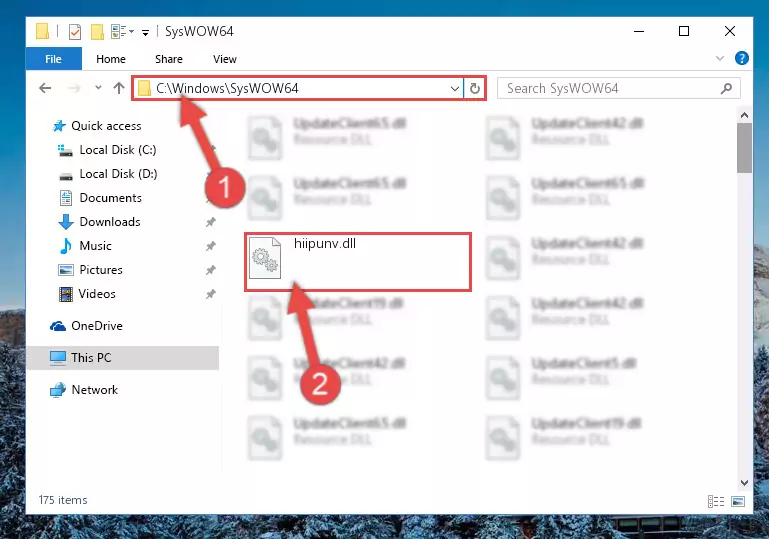Click the window folder icon in title bar
Image resolution: width=769 pixels, height=539 pixels.
[43, 31]
